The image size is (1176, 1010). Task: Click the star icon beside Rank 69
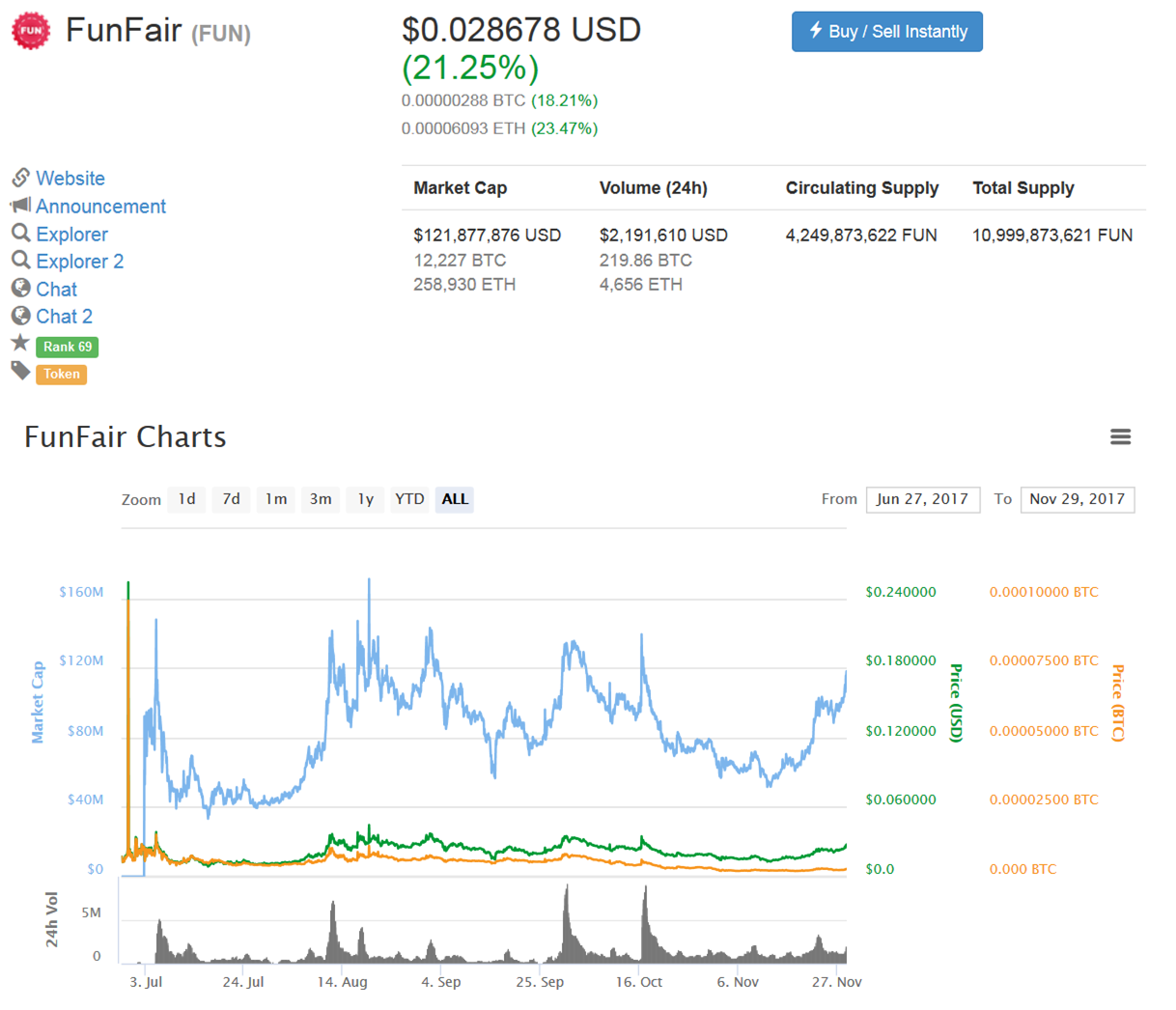pos(20,343)
